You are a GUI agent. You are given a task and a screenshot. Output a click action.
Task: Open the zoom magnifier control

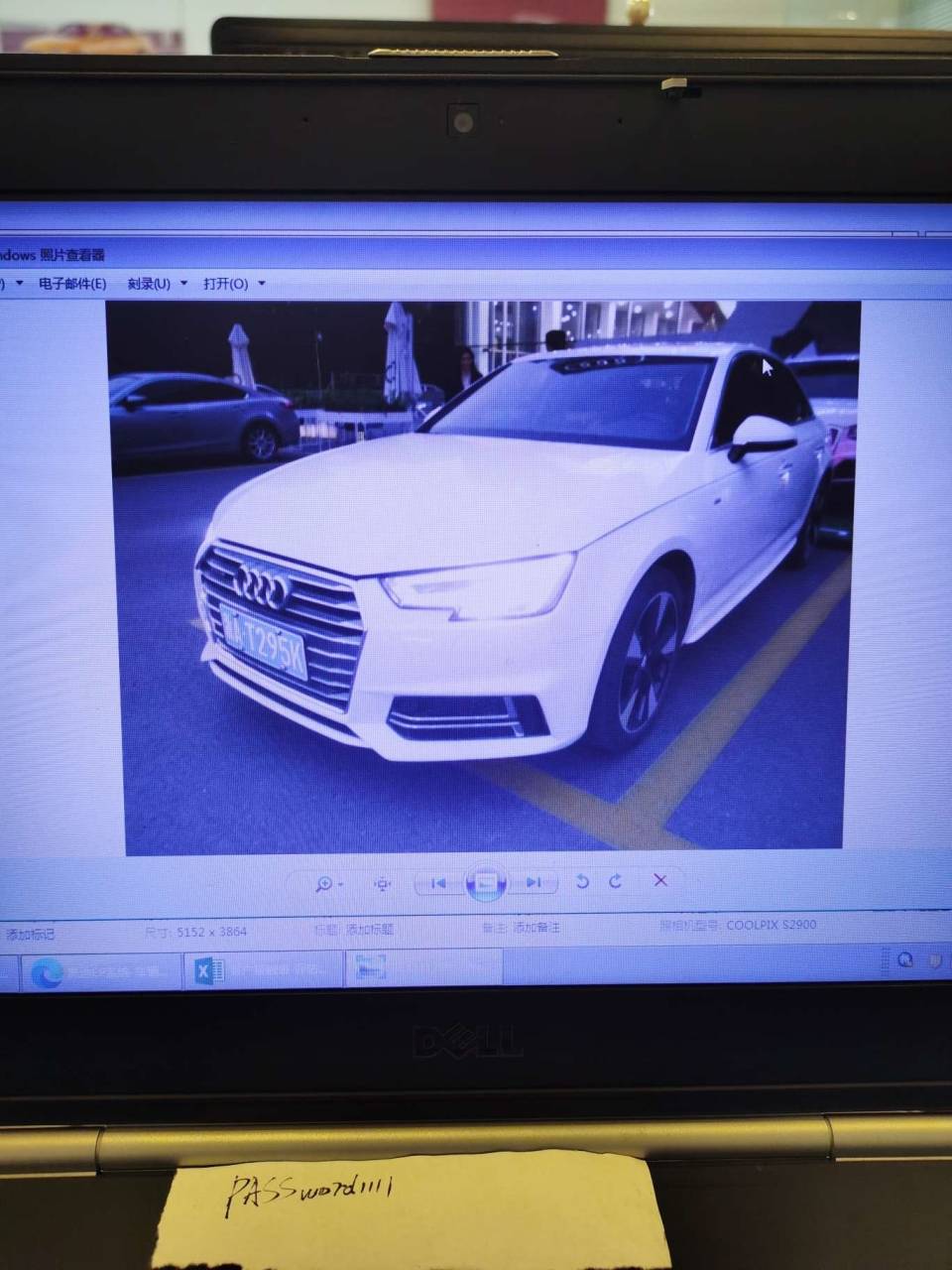[x=328, y=883]
